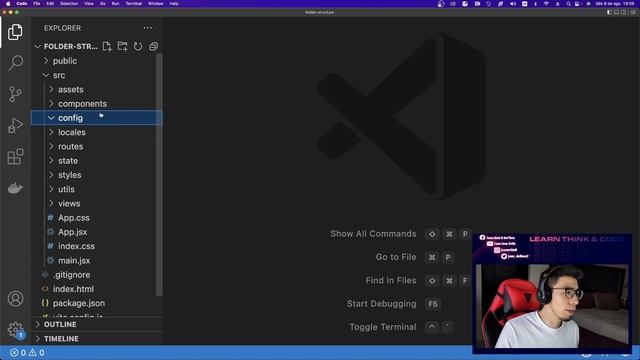Open the File menu
The image size is (640, 360).
click(x=37, y=4)
